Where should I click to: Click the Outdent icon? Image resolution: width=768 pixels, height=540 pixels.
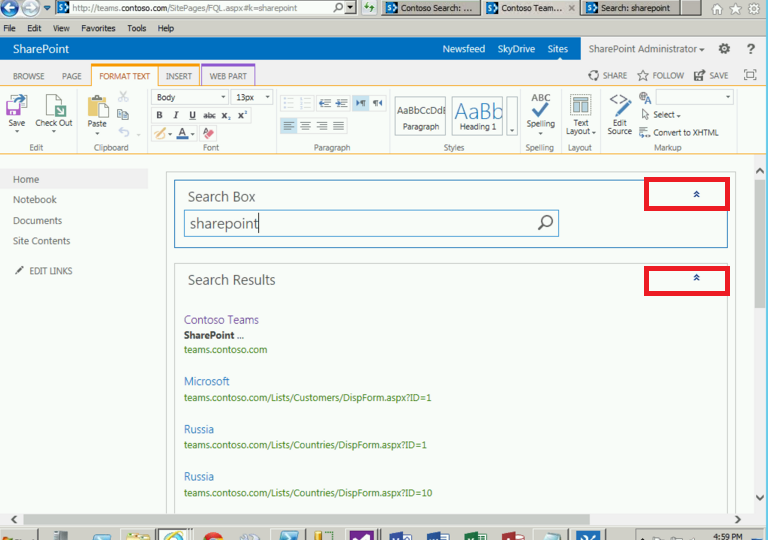point(325,103)
